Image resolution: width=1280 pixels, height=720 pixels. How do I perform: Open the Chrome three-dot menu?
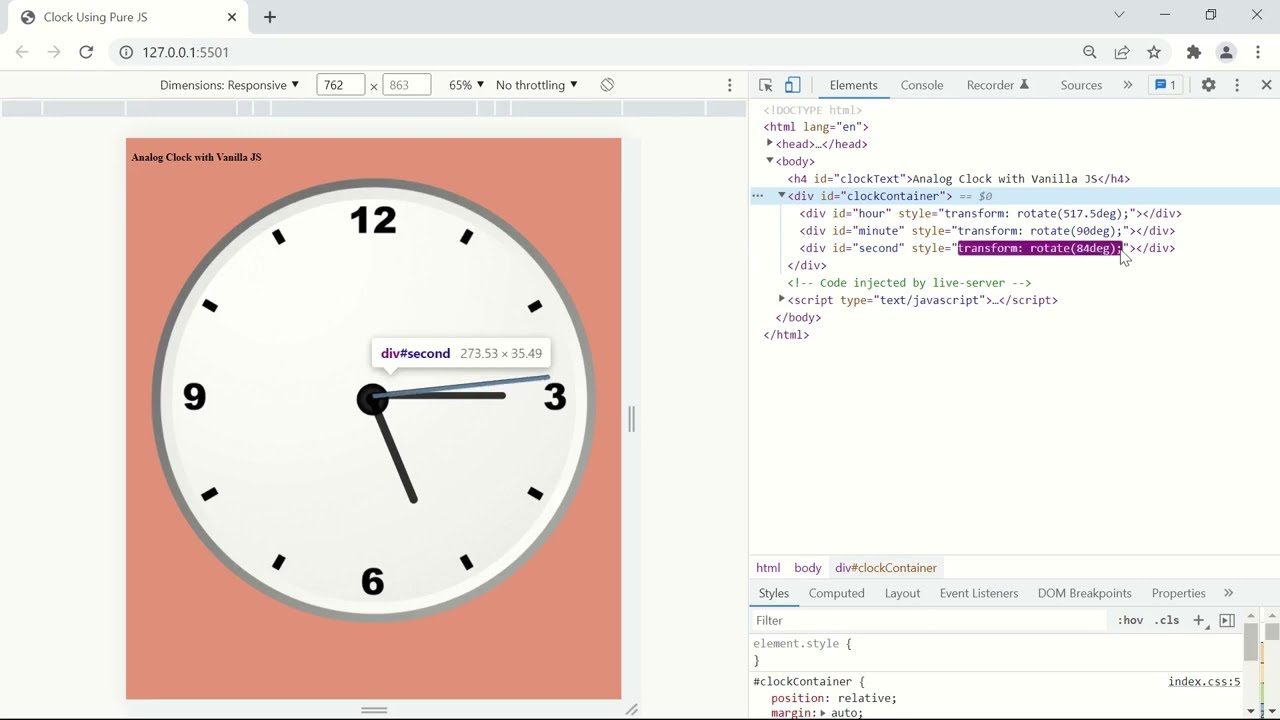pyautogui.click(x=1258, y=52)
